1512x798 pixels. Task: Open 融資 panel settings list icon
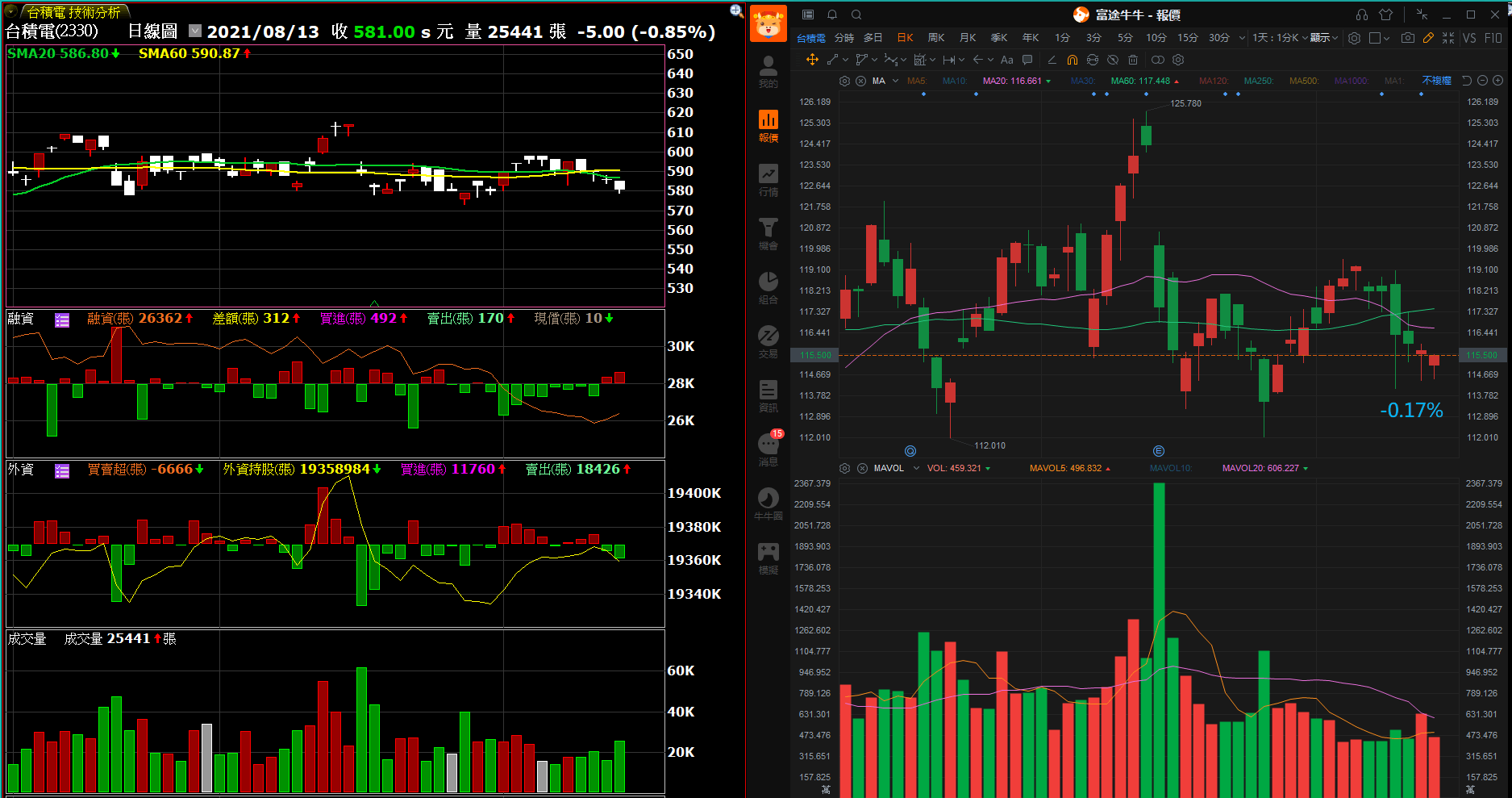[62, 320]
